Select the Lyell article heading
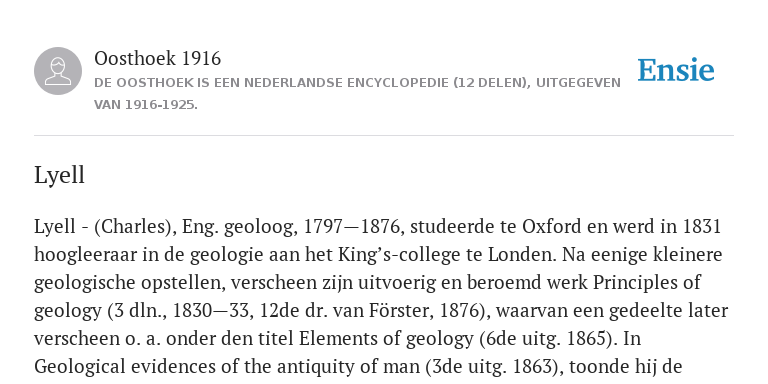Image resolution: width=768 pixels, height=384 pixels. [x=59, y=175]
